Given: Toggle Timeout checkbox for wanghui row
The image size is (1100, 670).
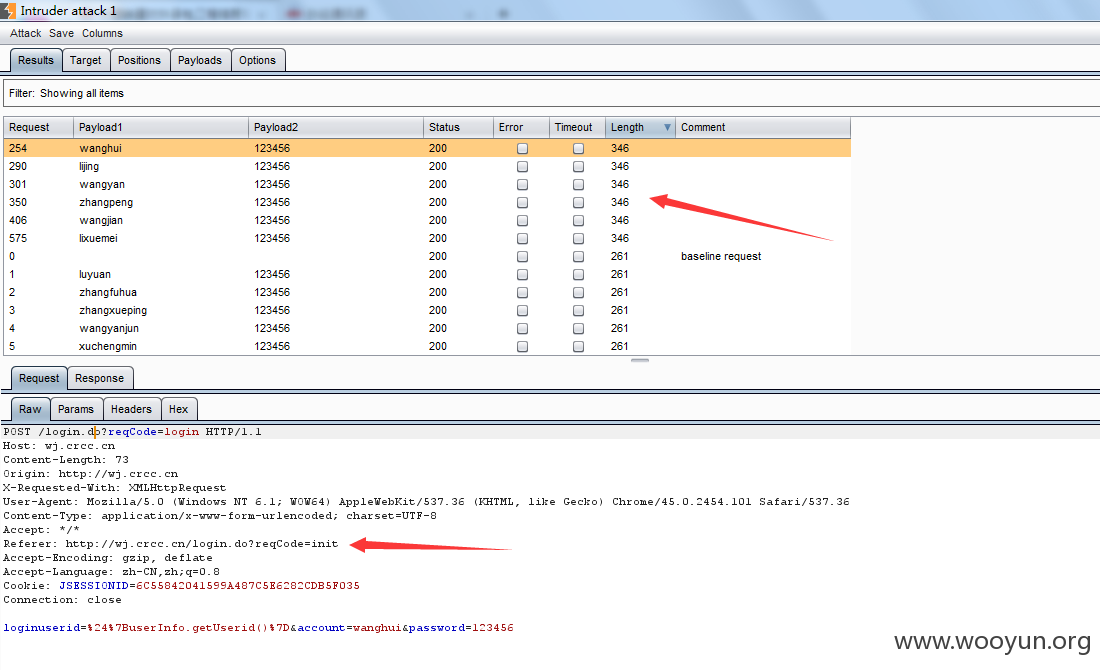Looking at the screenshot, I should pos(578,149).
